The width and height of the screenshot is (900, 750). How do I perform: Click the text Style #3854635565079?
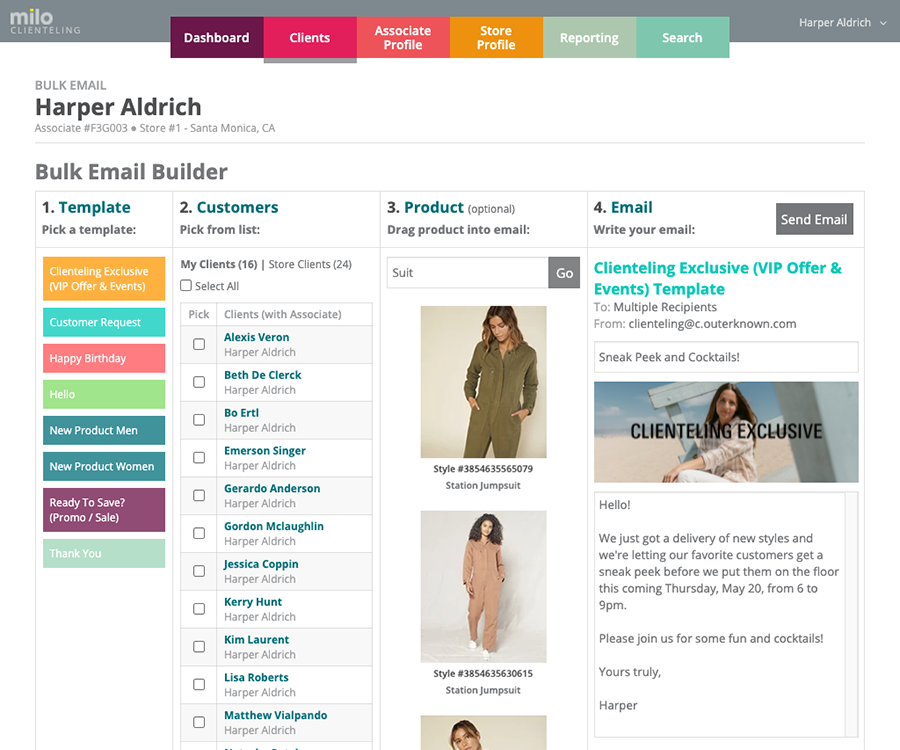483,469
